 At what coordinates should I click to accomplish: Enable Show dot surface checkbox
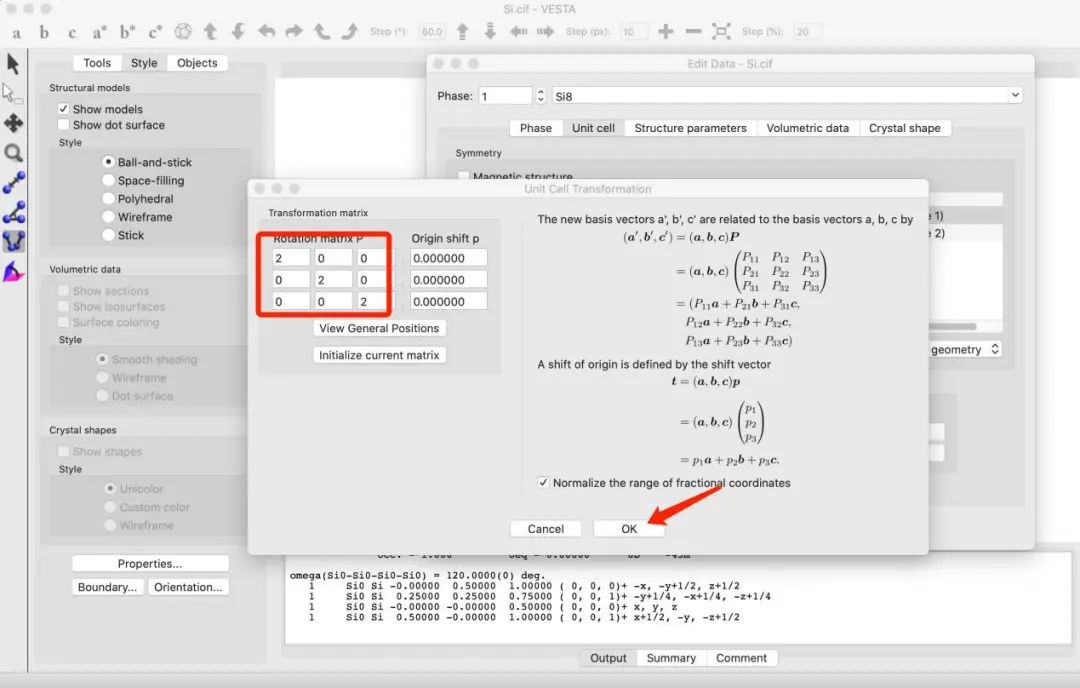click(63, 125)
